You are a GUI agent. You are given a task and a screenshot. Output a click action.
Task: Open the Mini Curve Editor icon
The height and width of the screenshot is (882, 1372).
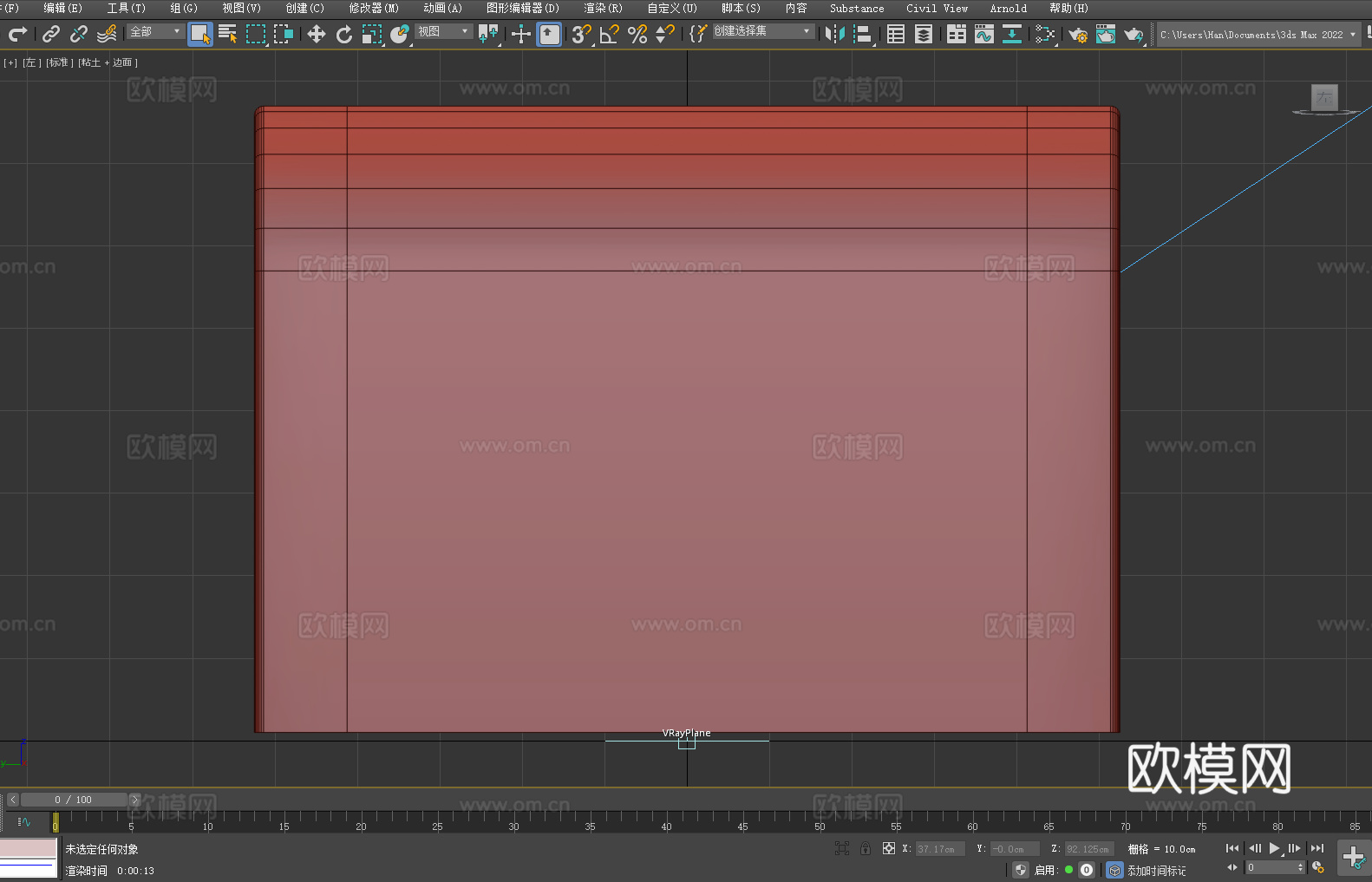pos(23,822)
